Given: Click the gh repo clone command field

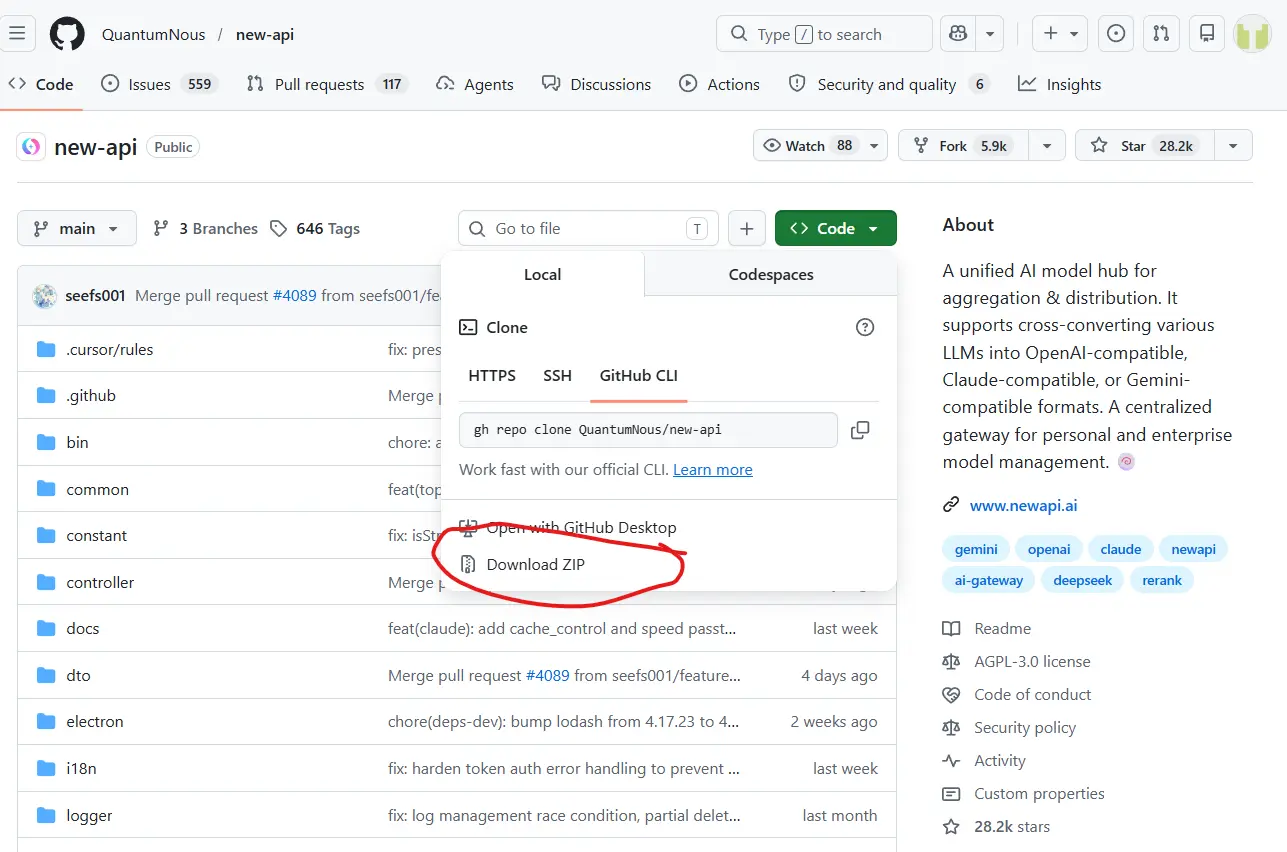Looking at the screenshot, I should click(648, 430).
